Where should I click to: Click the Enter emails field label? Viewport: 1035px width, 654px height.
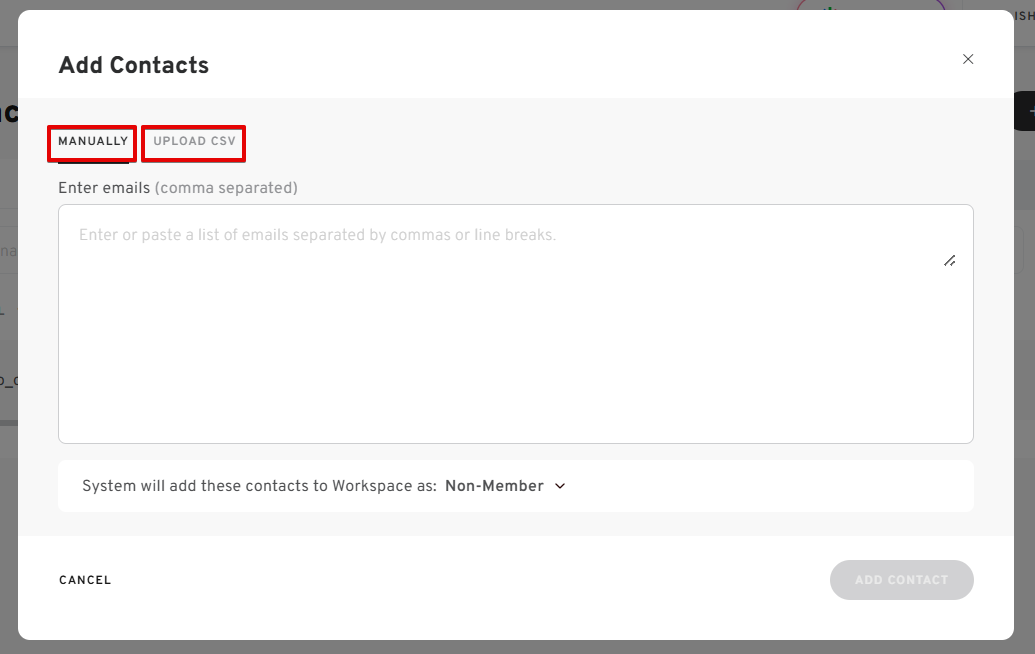point(104,188)
